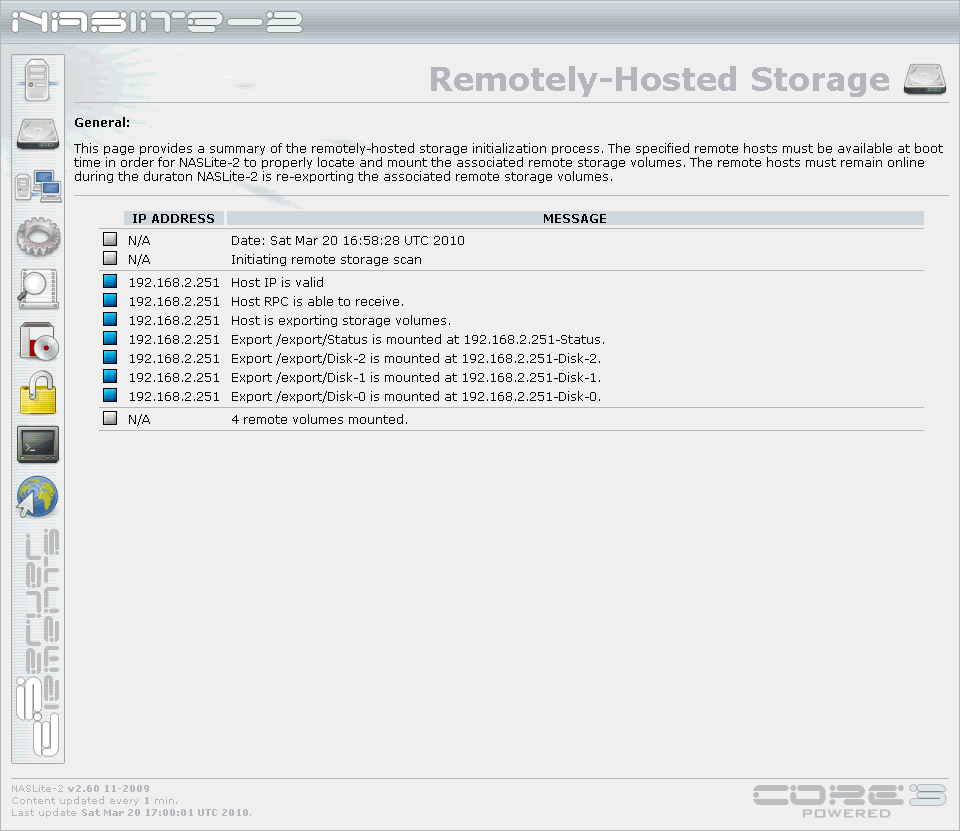Click blue box beside Host RPC message

[x=110, y=300]
